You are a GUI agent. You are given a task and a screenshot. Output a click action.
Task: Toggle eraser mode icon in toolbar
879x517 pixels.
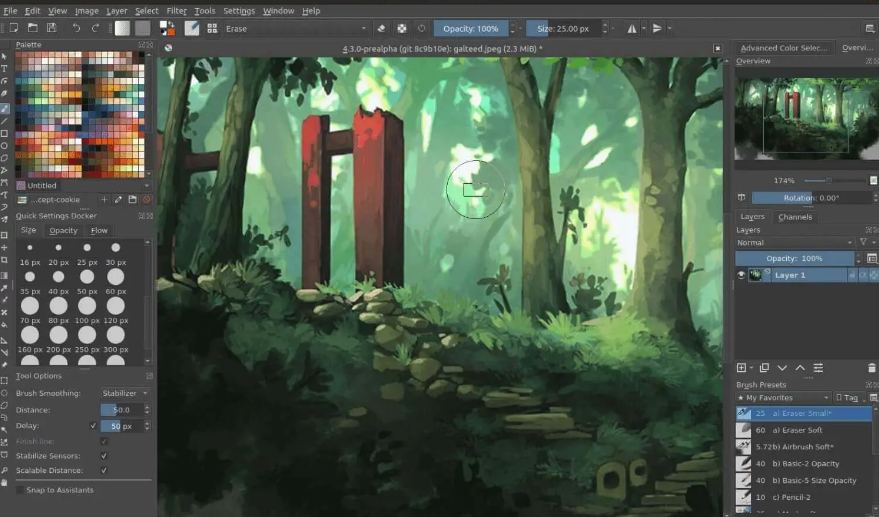(x=381, y=28)
